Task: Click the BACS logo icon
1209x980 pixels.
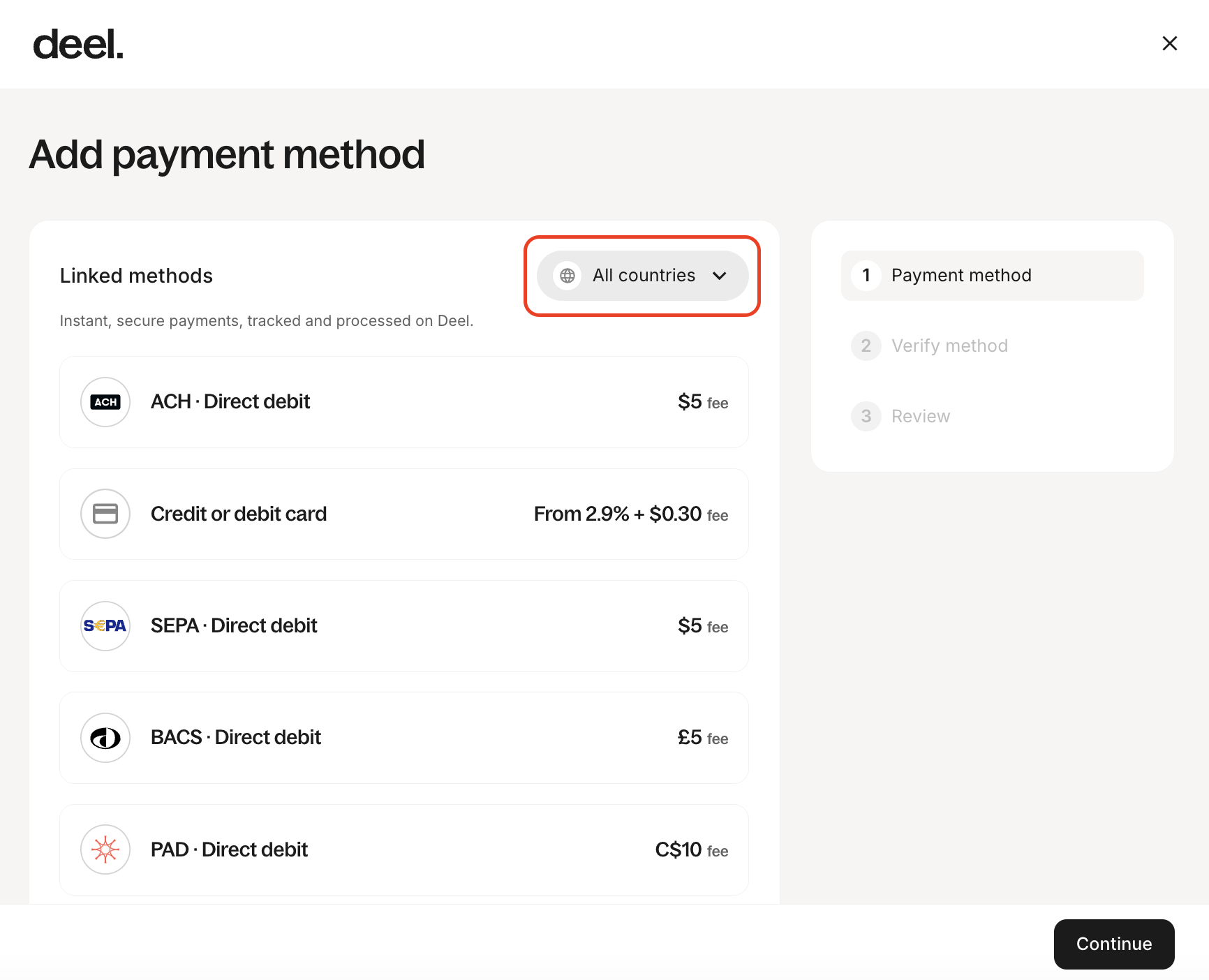Action: tap(105, 738)
